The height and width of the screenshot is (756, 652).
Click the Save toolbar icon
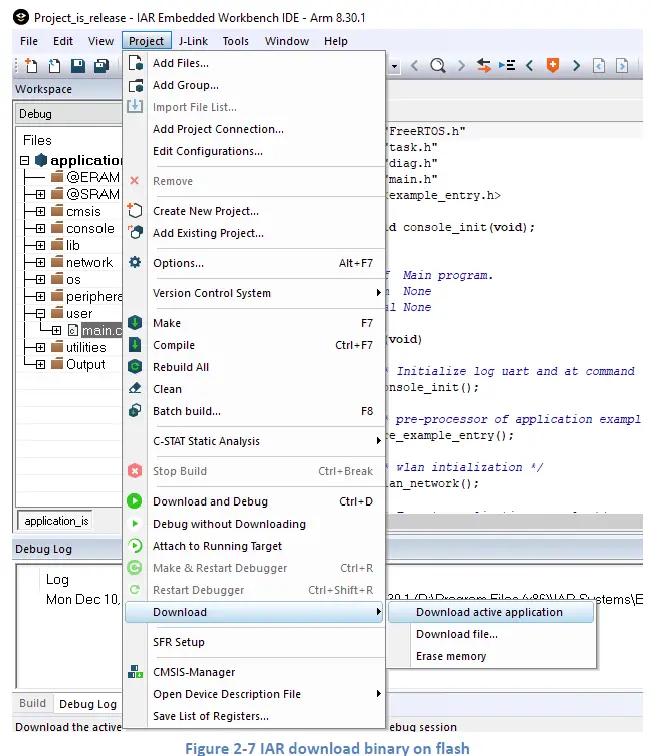click(x=78, y=66)
